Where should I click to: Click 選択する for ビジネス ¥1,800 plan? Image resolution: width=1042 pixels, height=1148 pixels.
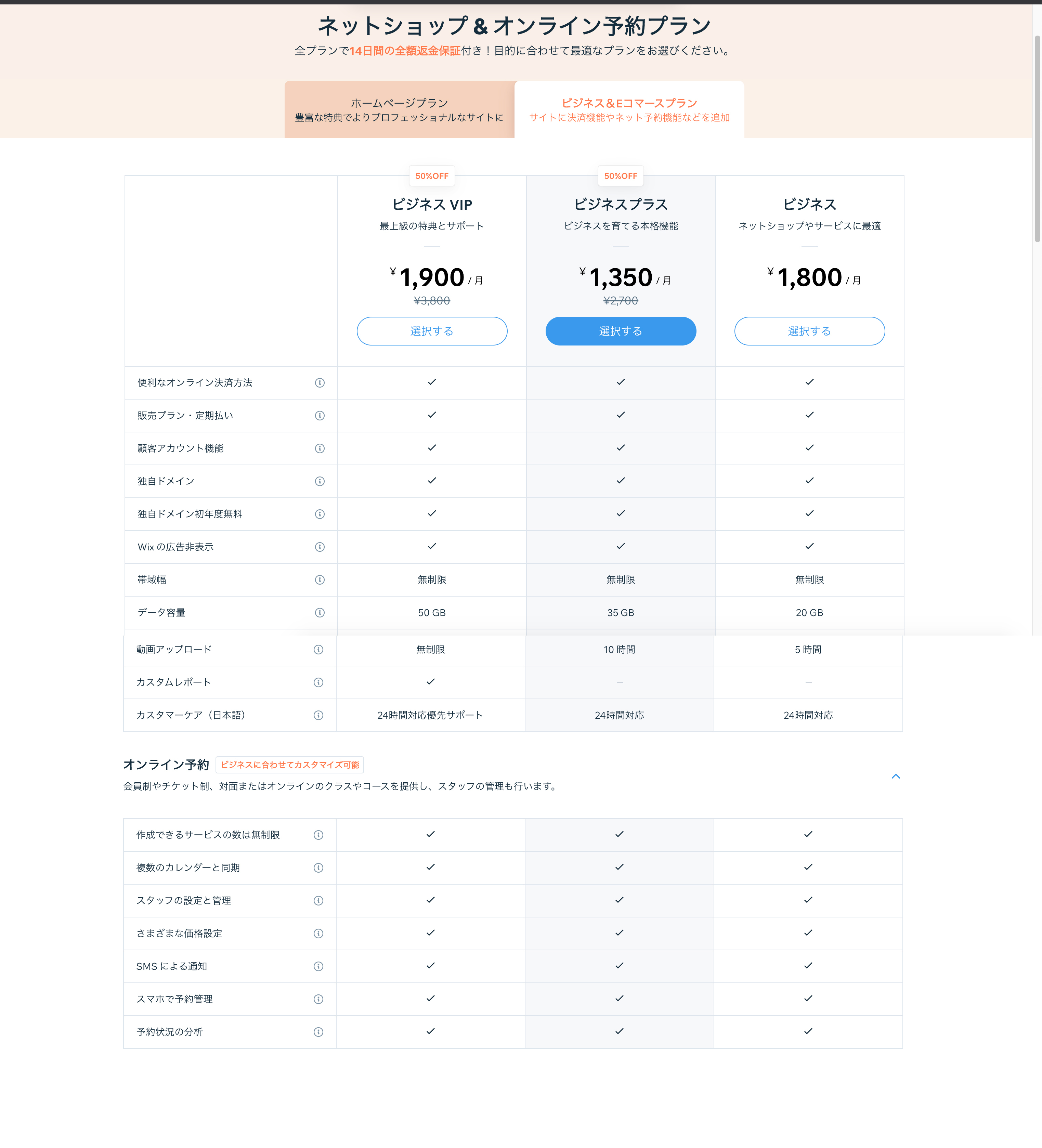click(809, 331)
